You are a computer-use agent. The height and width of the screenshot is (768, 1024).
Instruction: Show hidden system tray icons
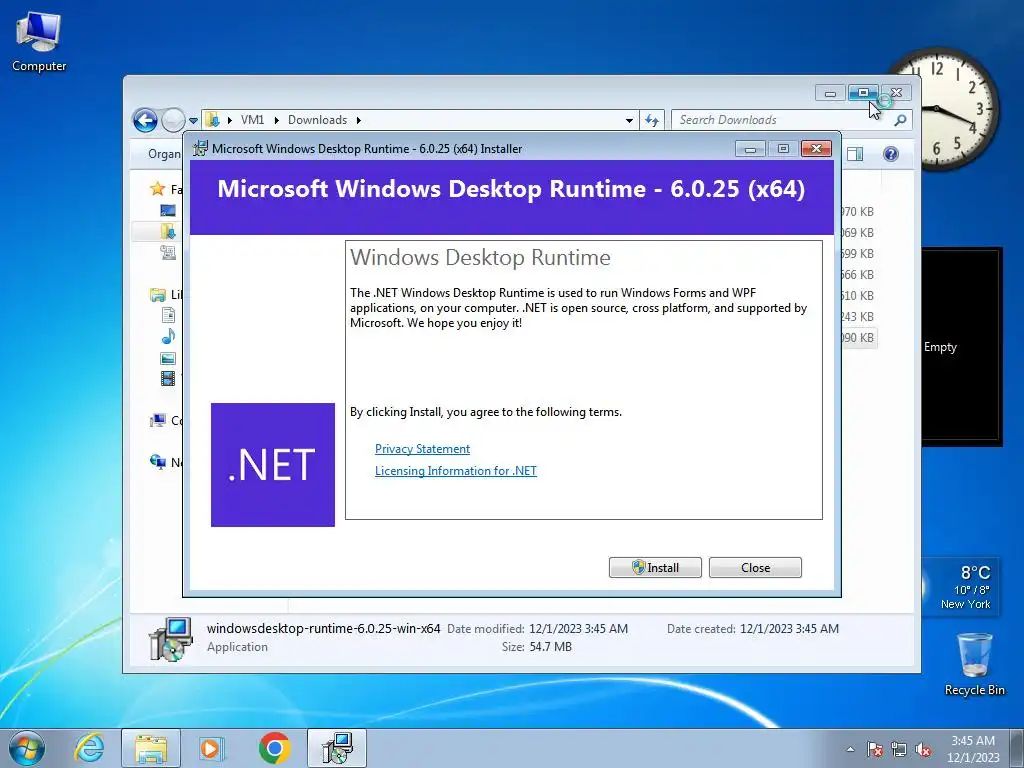[x=850, y=749]
